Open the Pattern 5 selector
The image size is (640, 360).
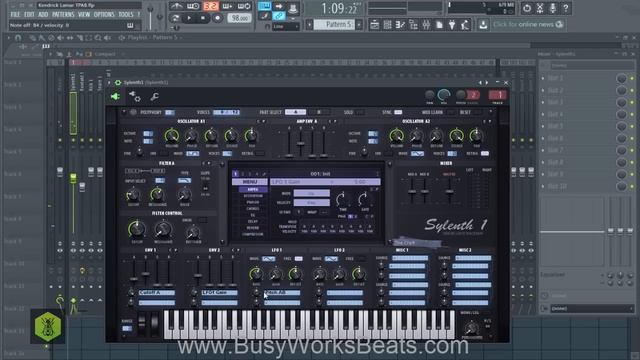coord(335,24)
